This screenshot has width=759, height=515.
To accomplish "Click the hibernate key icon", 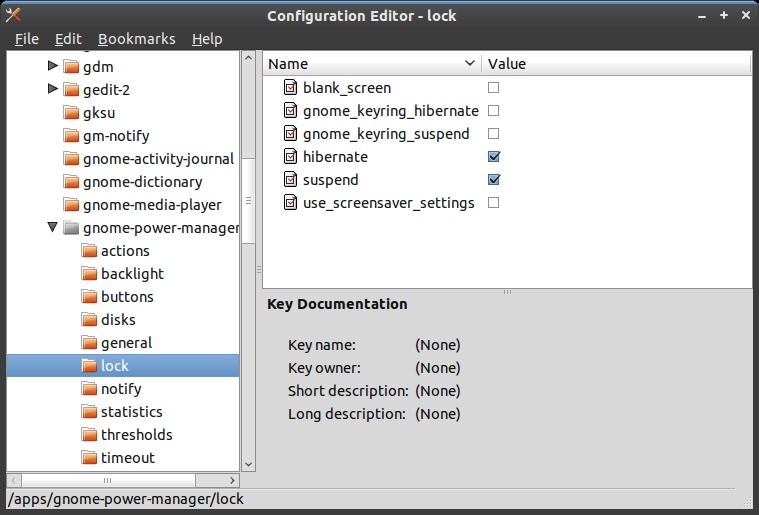I will [x=290, y=156].
